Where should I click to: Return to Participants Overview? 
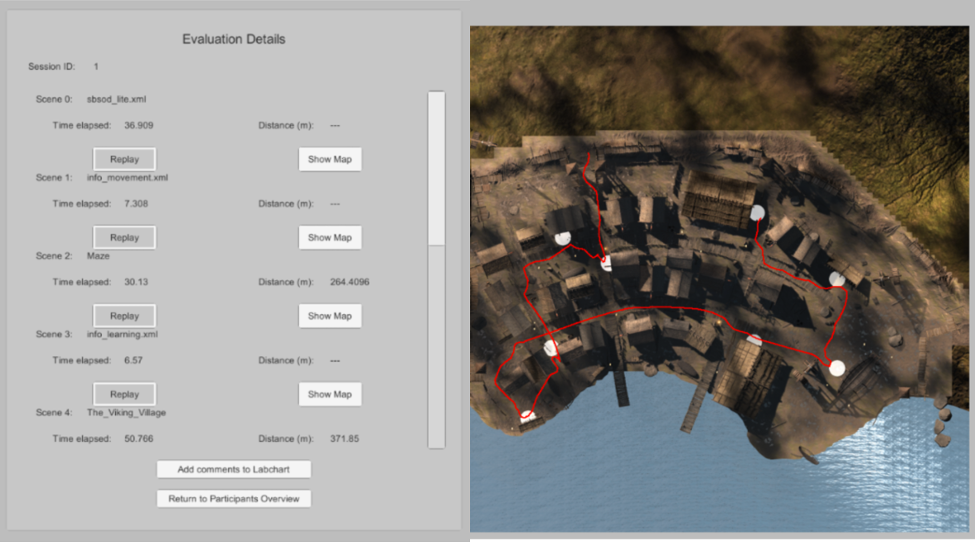pos(234,499)
